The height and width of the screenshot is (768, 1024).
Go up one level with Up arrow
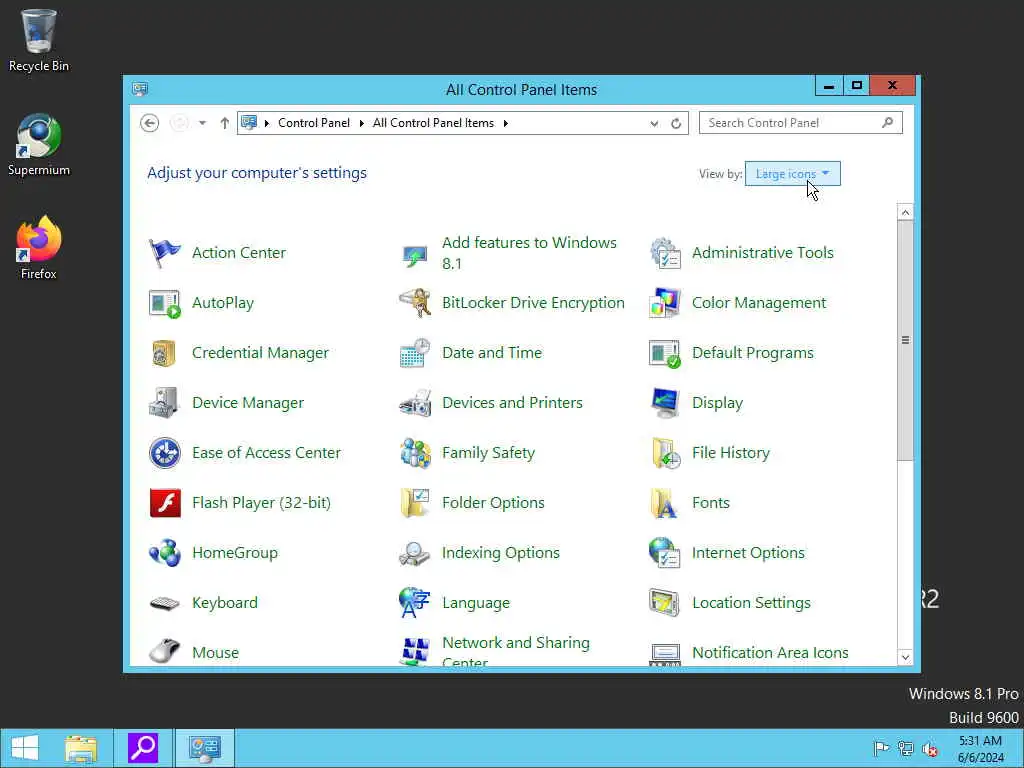[x=224, y=123]
